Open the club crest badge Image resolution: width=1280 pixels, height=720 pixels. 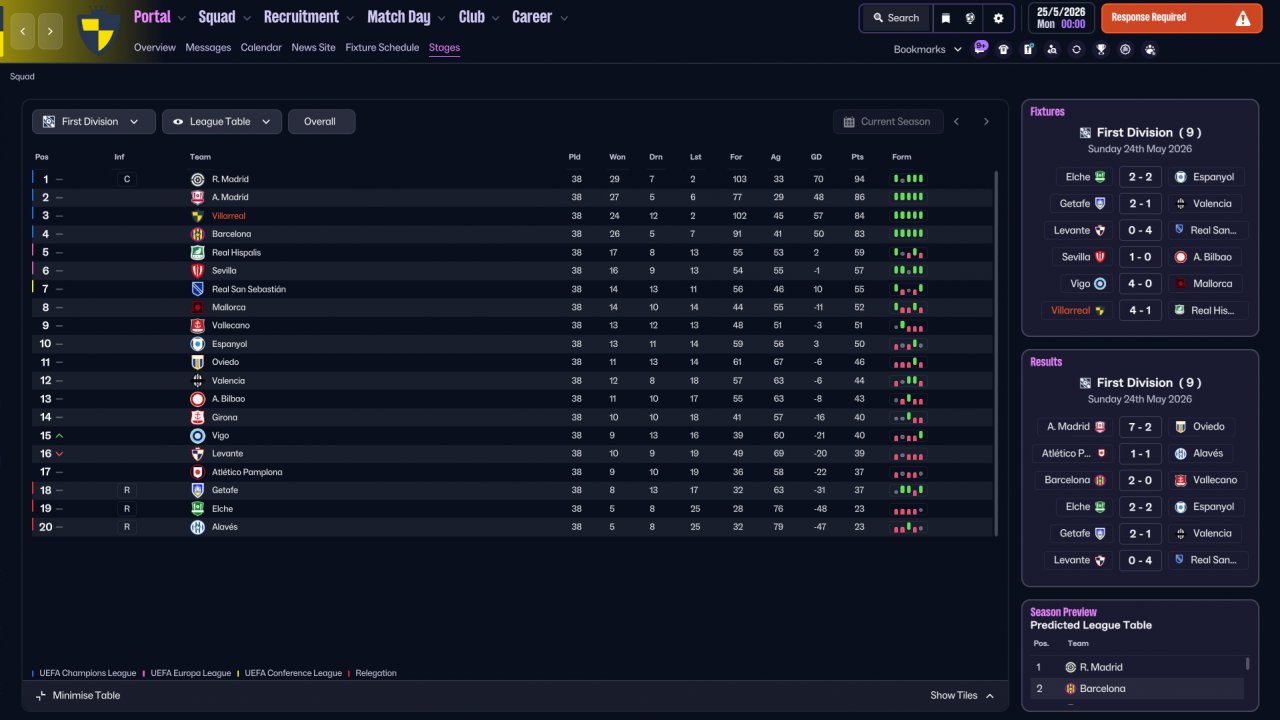coord(100,31)
